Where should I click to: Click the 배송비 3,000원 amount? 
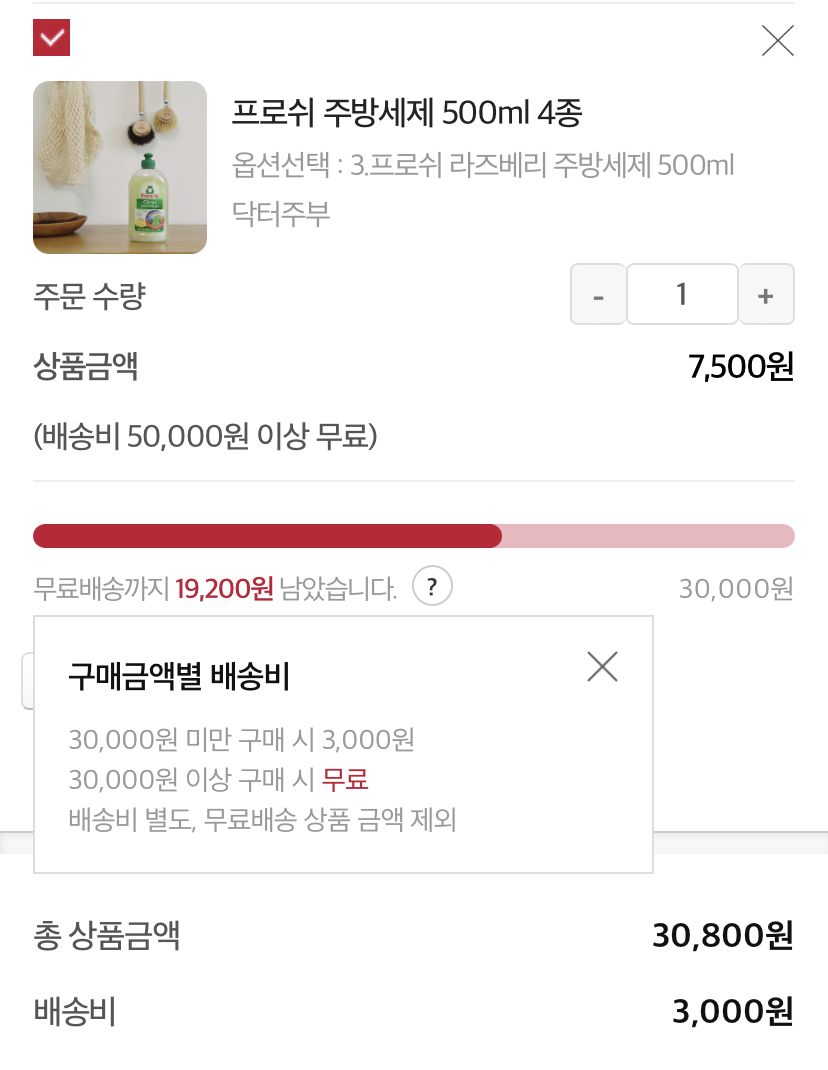(732, 1012)
